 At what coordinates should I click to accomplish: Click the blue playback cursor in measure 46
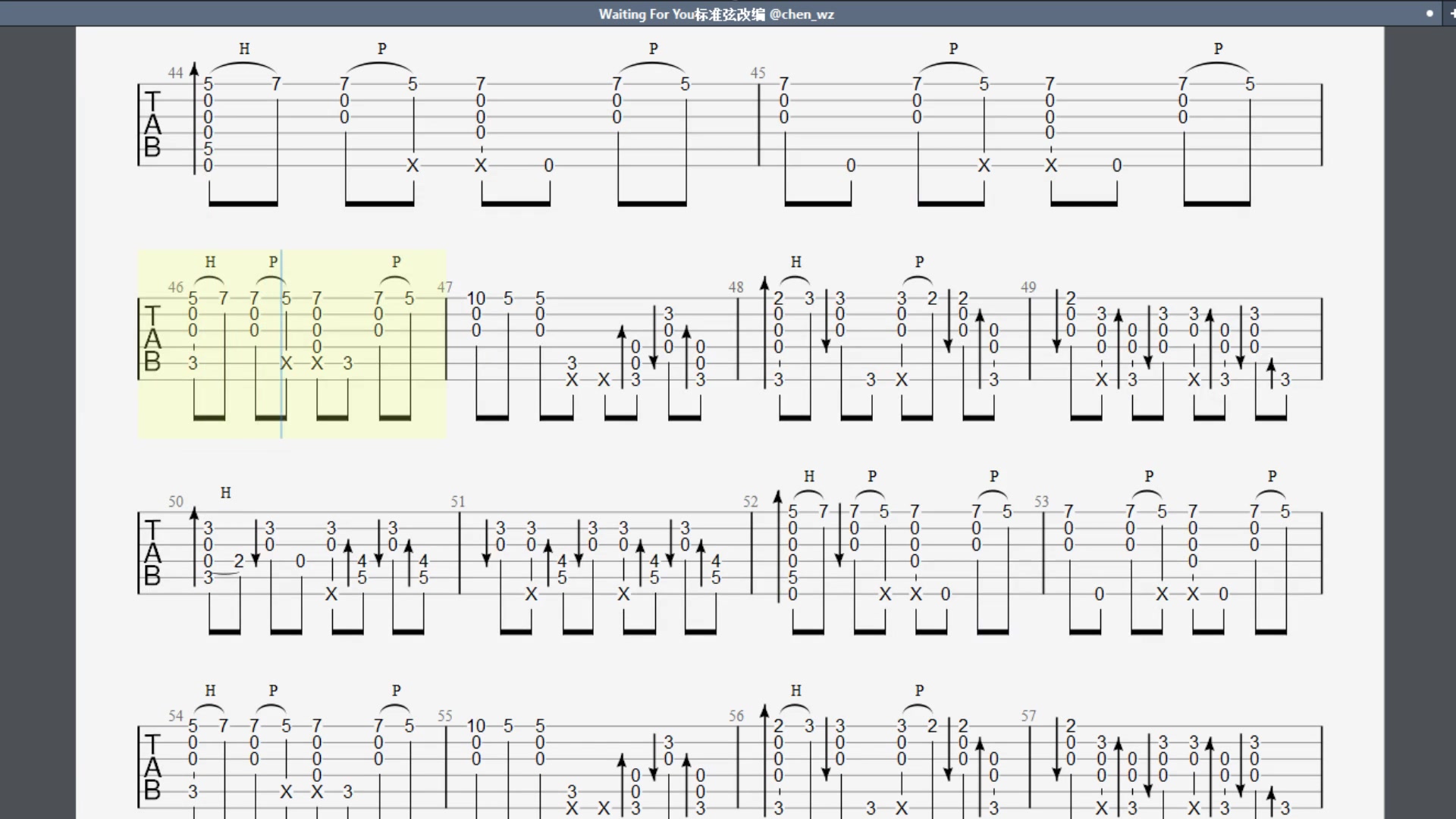click(x=281, y=344)
